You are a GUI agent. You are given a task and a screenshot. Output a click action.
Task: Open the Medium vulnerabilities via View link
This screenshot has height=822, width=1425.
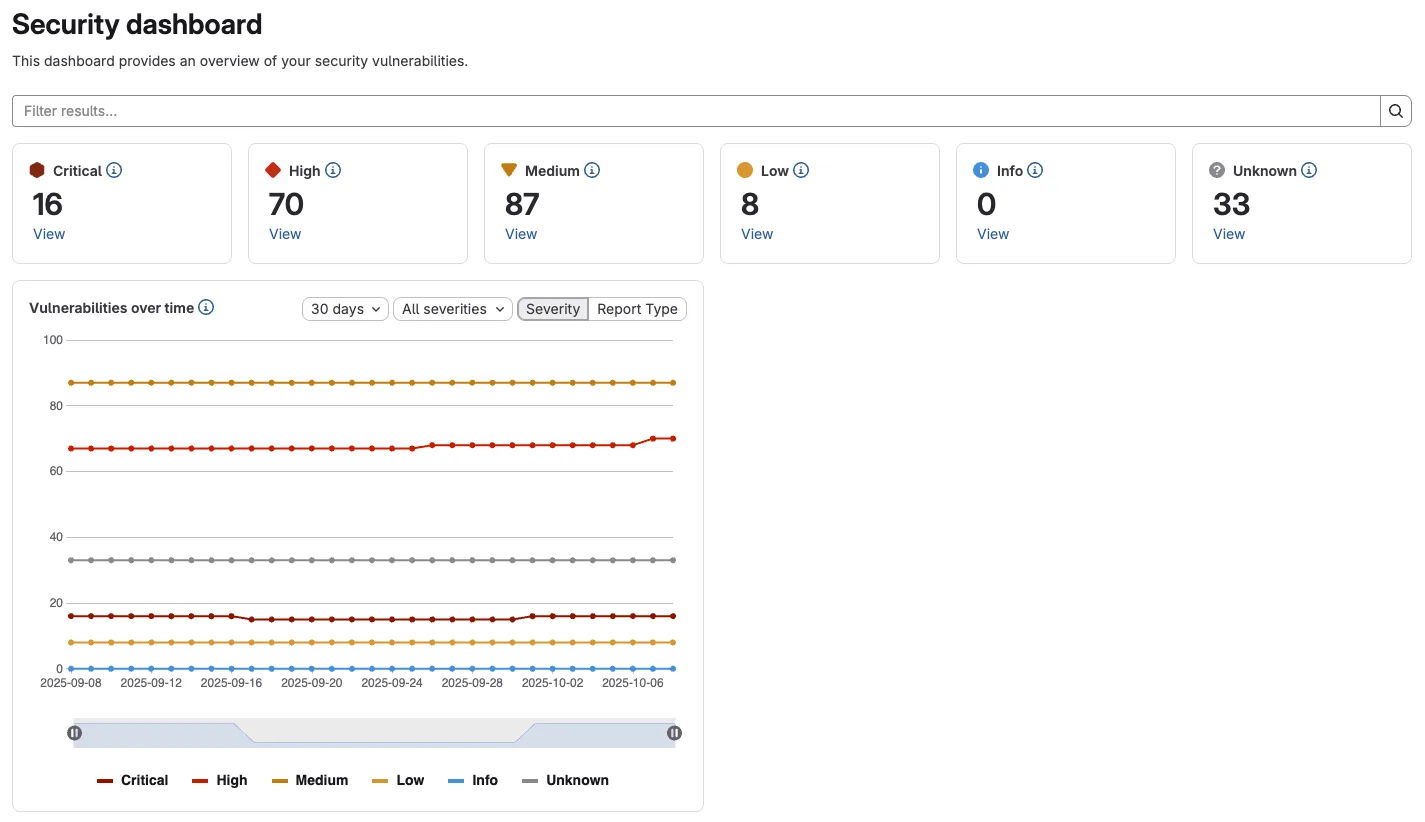pyautogui.click(x=520, y=233)
